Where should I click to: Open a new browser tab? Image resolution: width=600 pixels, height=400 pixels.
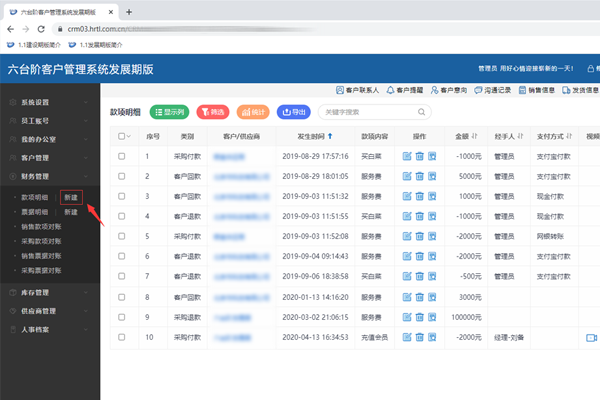point(129,12)
